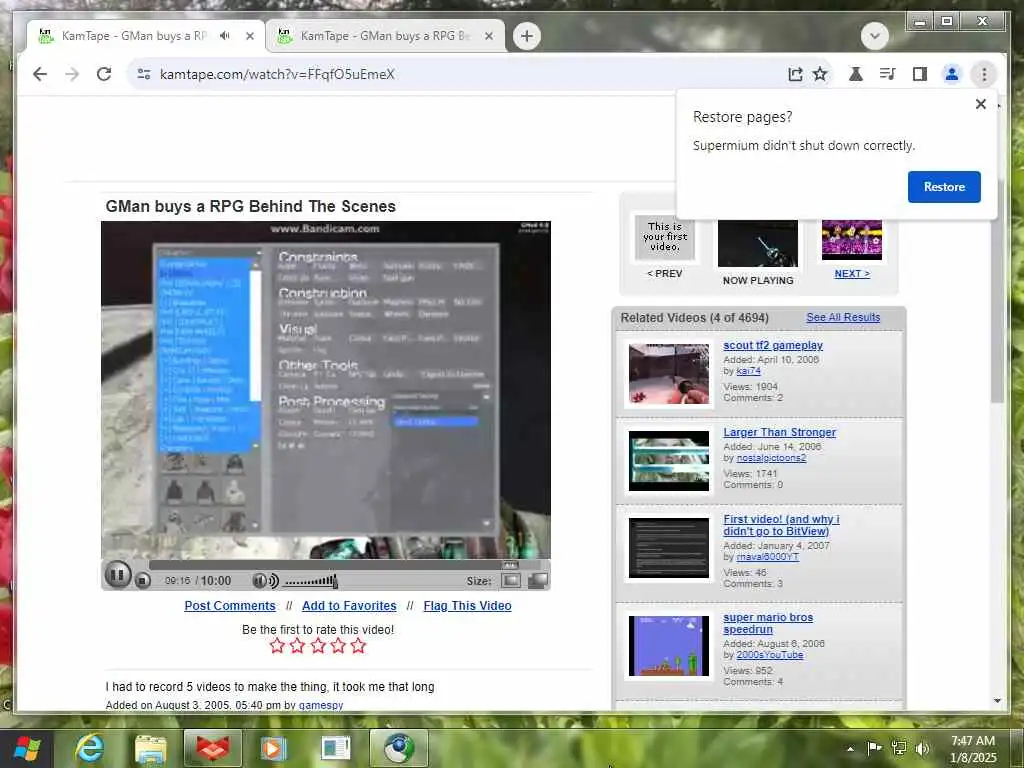1024x768 pixels.
Task: Show hidden system tray icons arrow
Action: (x=850, y=749)
